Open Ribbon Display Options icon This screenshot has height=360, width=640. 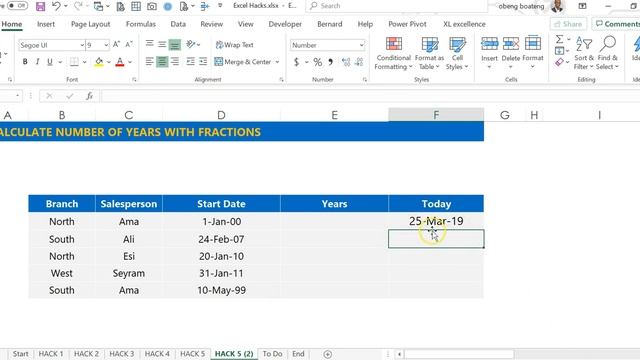tap(582, 6)
